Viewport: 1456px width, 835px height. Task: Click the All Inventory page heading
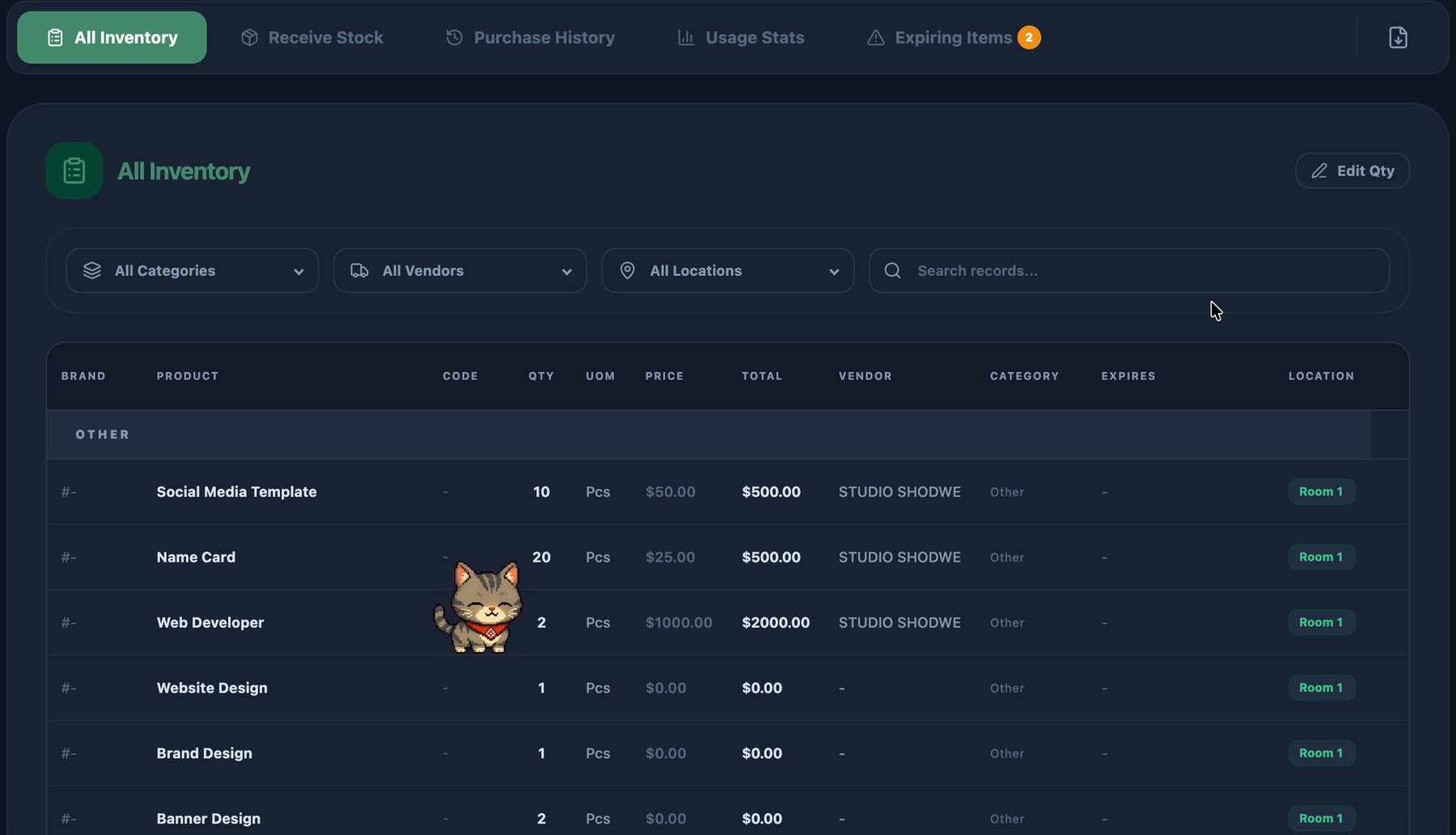(184, 172)
